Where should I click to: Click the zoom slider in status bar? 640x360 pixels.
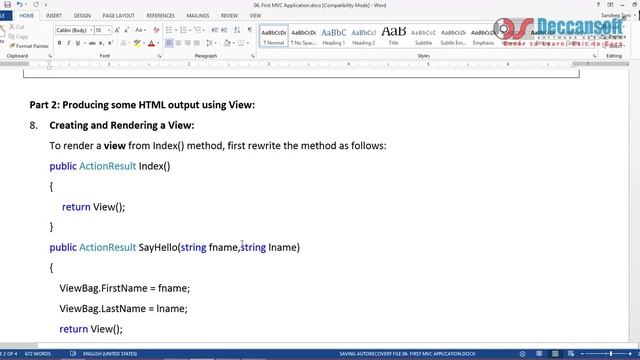coord(607,354)
